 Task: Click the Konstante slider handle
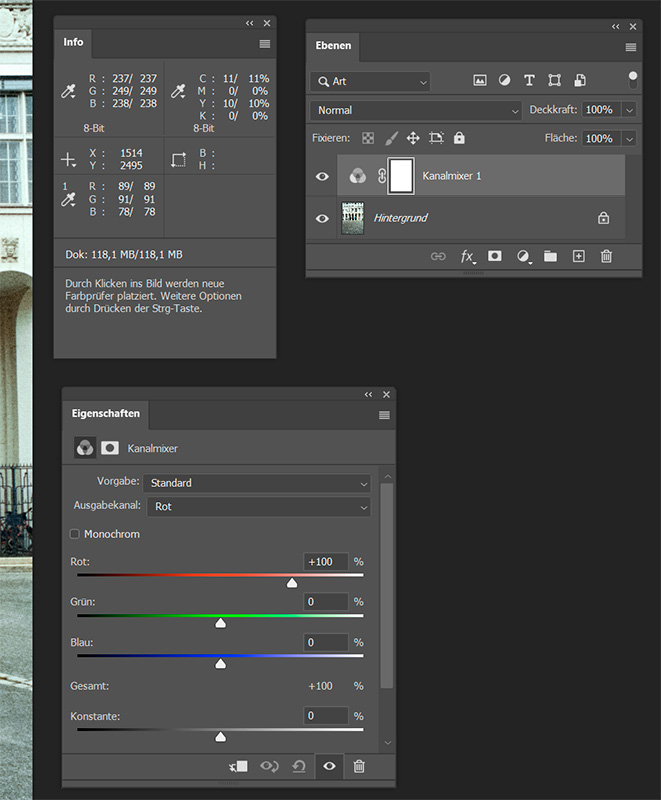(x=220, y=737)
